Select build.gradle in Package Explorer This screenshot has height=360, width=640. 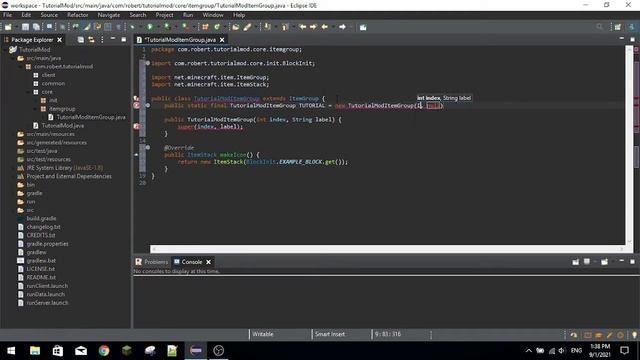tap(37, 218)
